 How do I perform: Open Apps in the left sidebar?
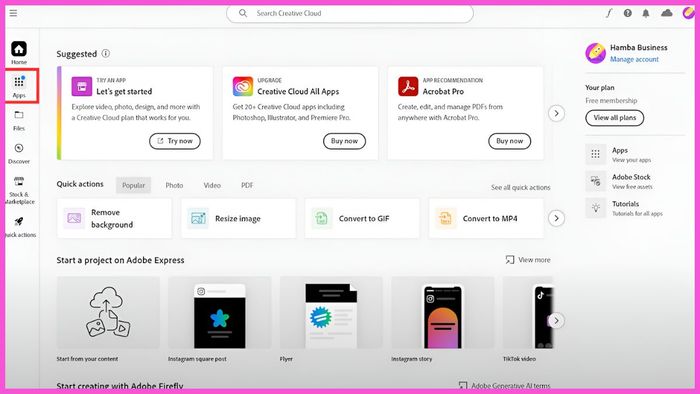click(x=19, y=86)
